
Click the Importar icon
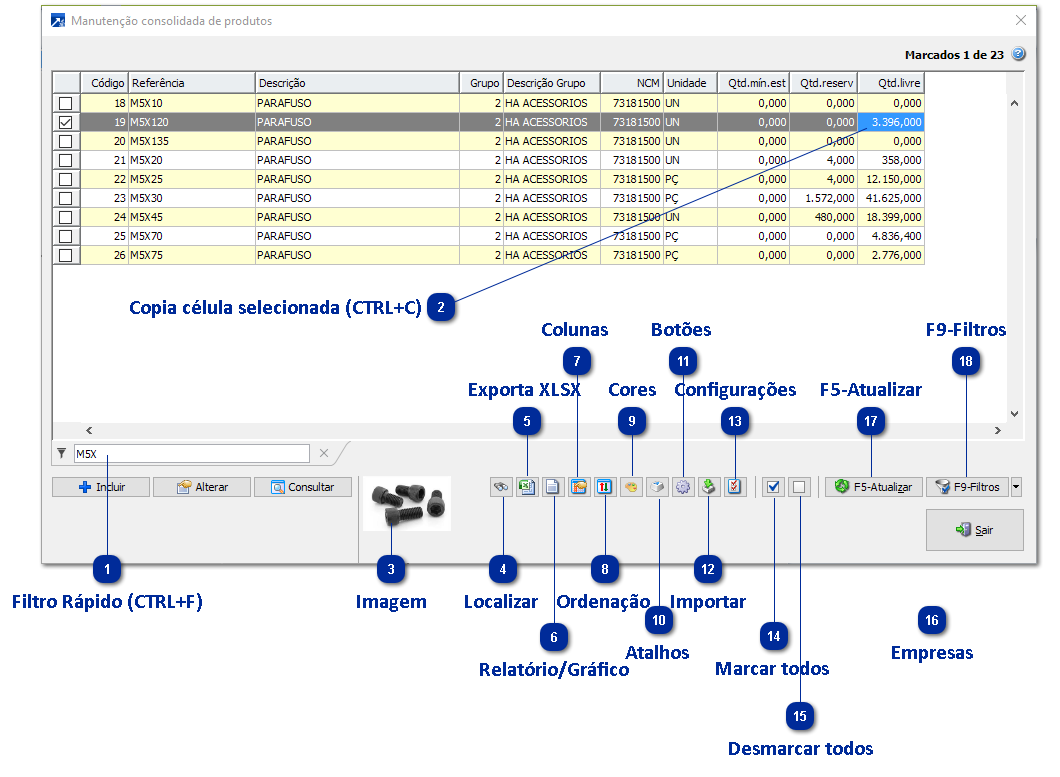tap(709, 487)
